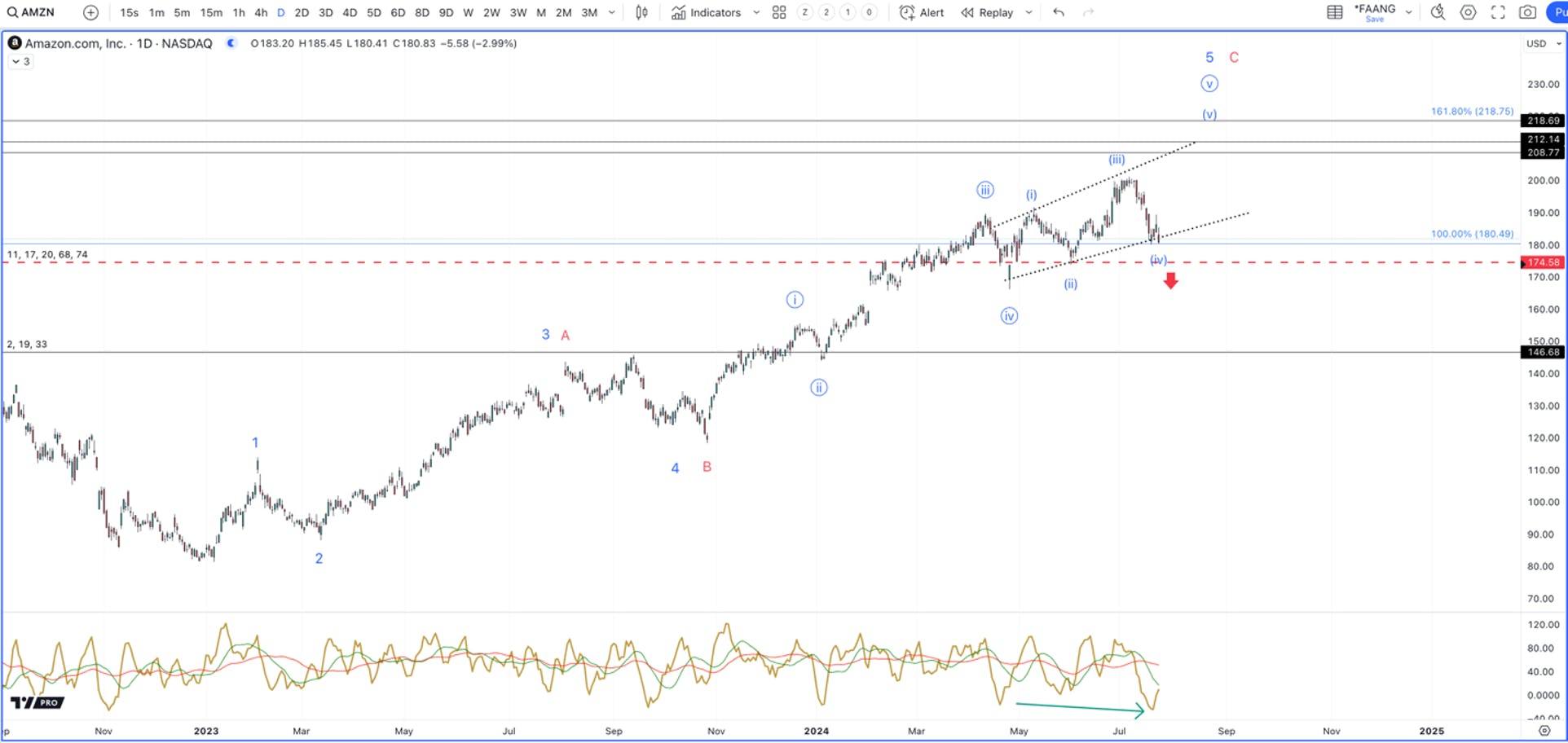1568x743 pixels.
Task: Take a chart snapshot with camera icon
Action: (1528, 12)
